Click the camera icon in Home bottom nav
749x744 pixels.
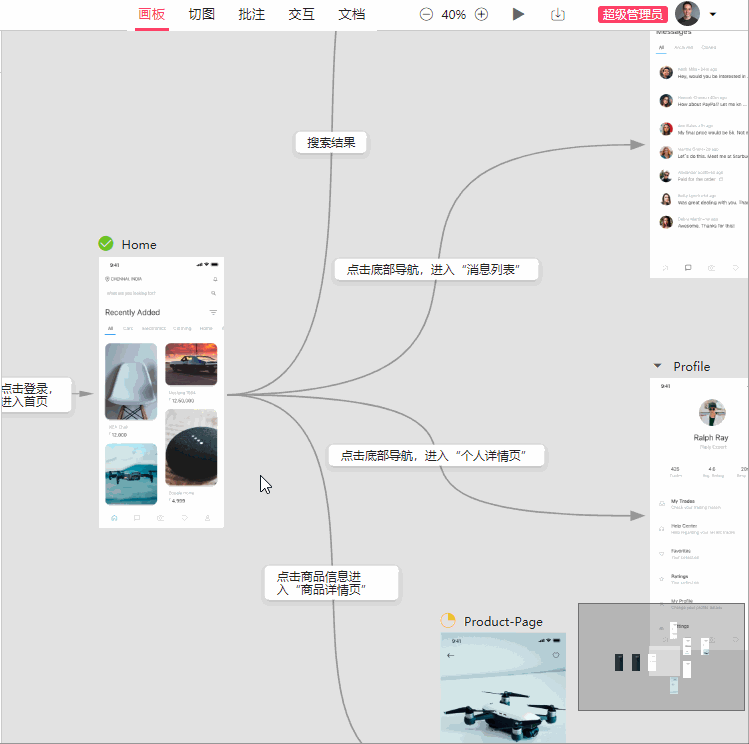pos(160,518)
